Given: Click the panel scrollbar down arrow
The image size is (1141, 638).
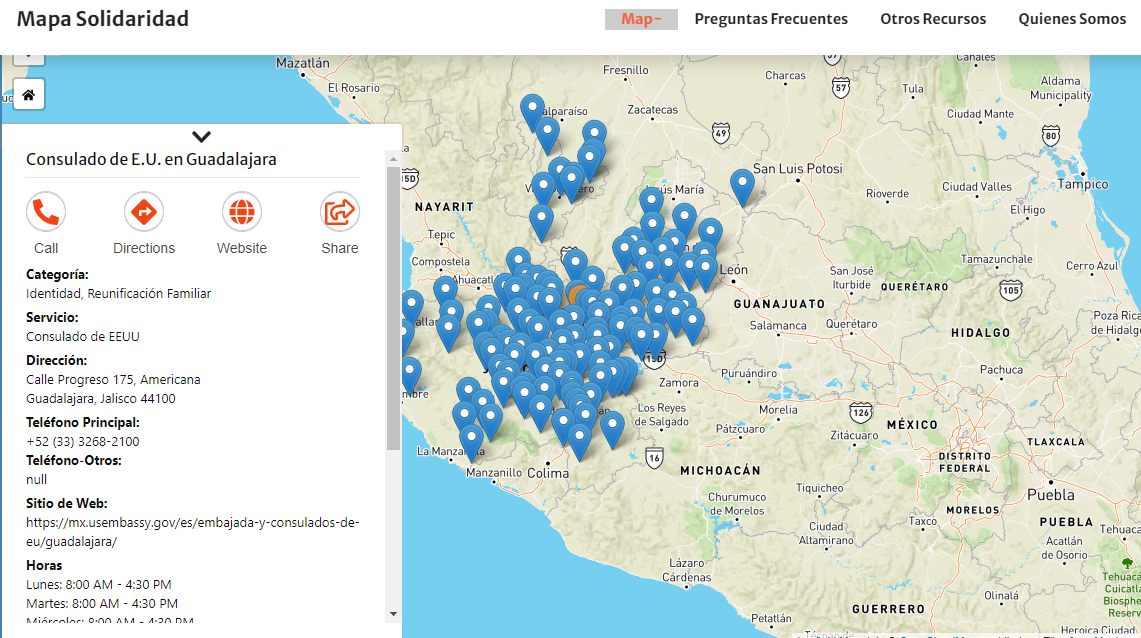Looking at the screenshot, I should [x=393, y=613].
